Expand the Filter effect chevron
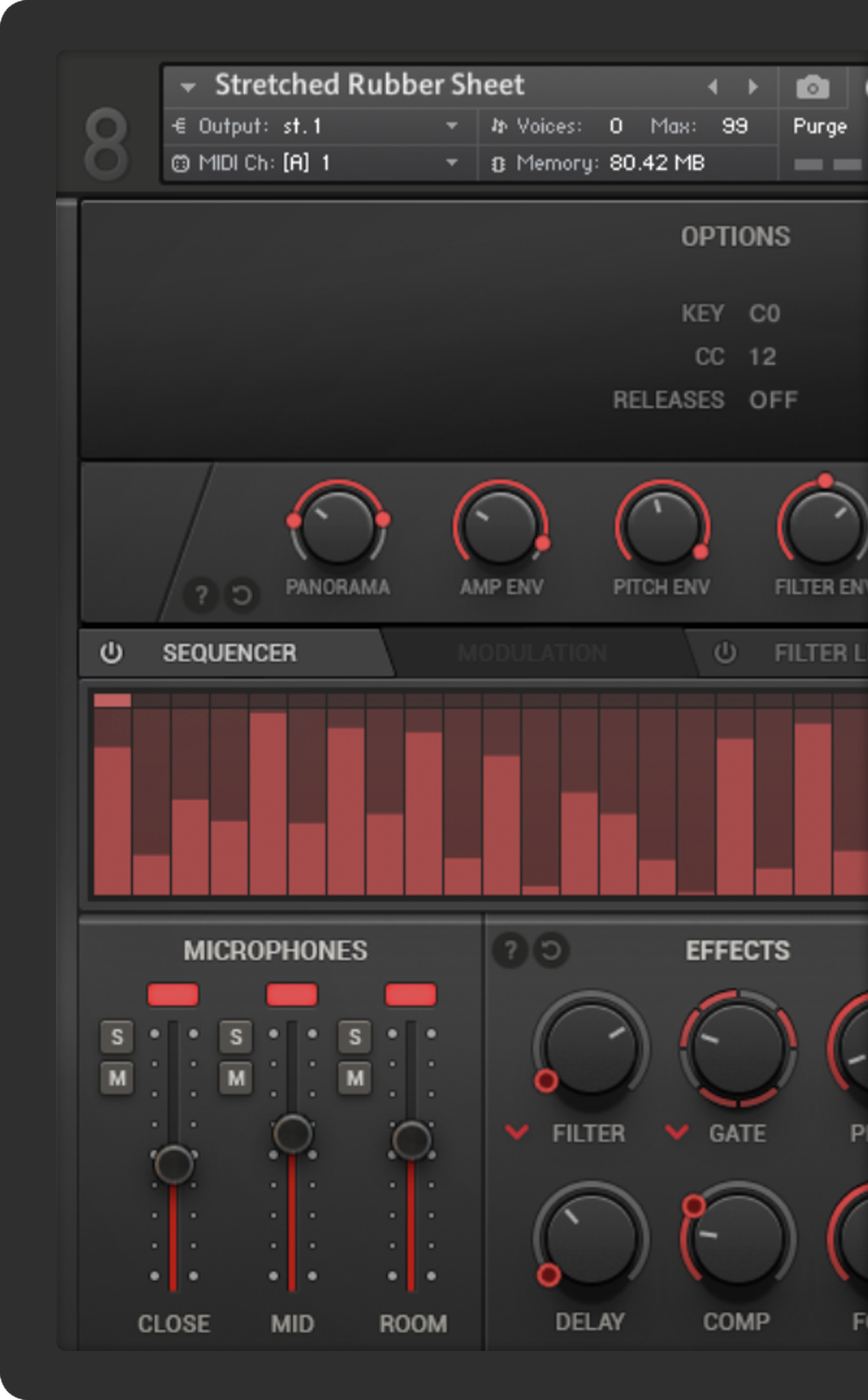 pyautogui.click(x=518, y=1132)
